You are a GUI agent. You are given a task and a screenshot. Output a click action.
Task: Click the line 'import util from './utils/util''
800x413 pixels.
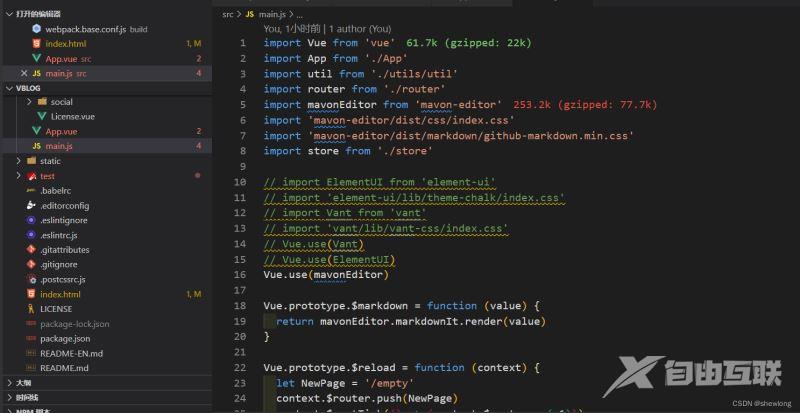(x=361, y=74)
